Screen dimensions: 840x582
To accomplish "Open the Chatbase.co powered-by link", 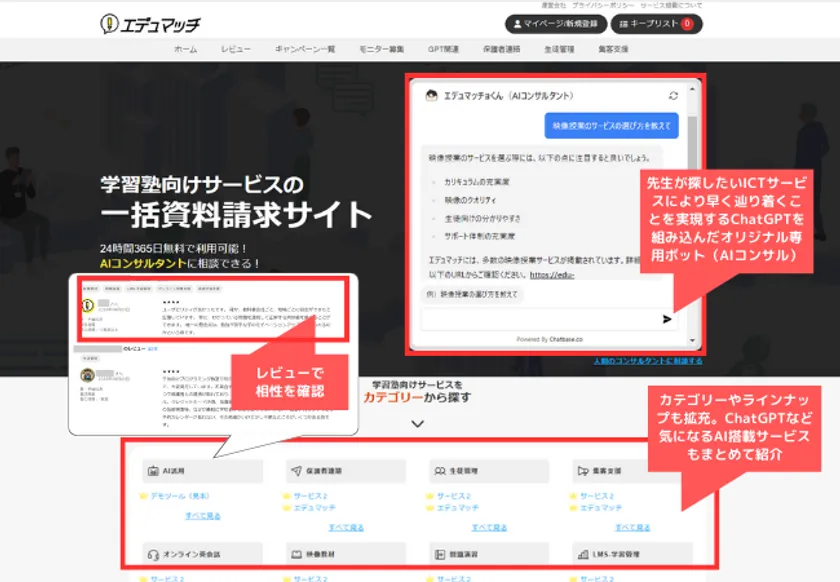I will tap(565, 340).
